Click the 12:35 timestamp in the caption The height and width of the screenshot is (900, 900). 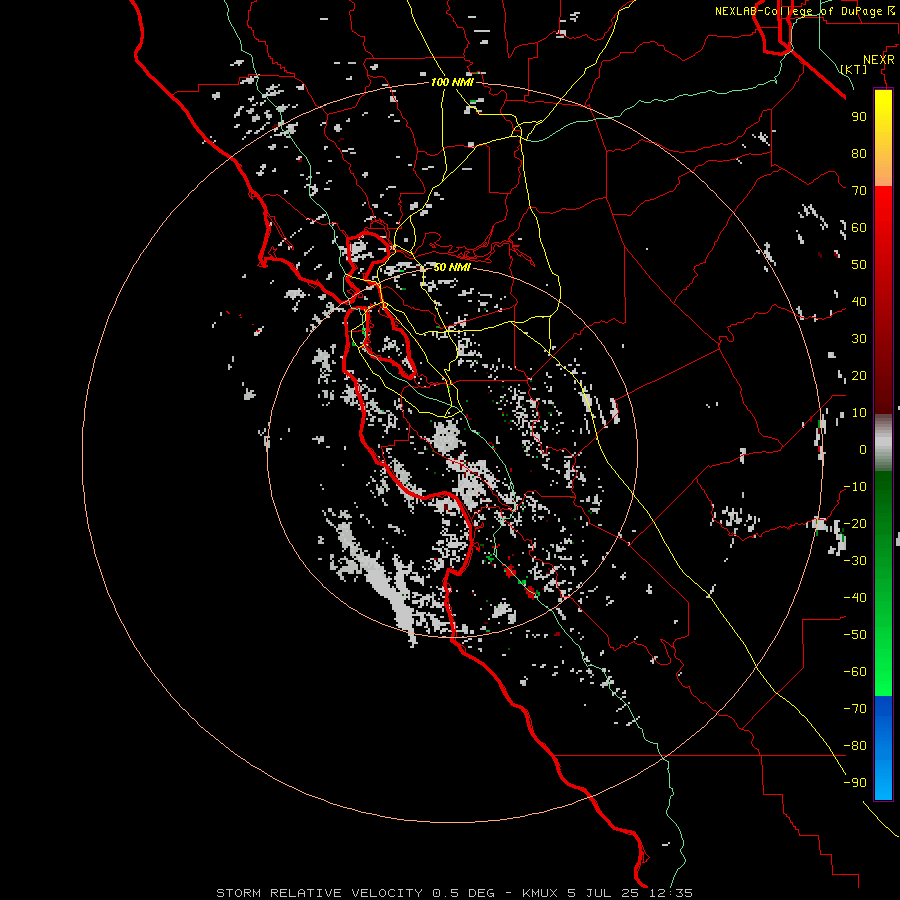point(671,893)
